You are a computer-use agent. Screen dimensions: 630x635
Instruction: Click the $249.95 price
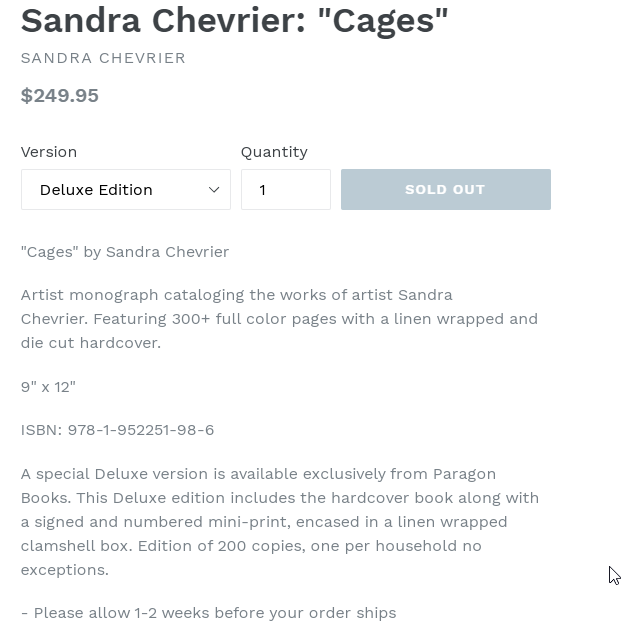tap(60, 96)
